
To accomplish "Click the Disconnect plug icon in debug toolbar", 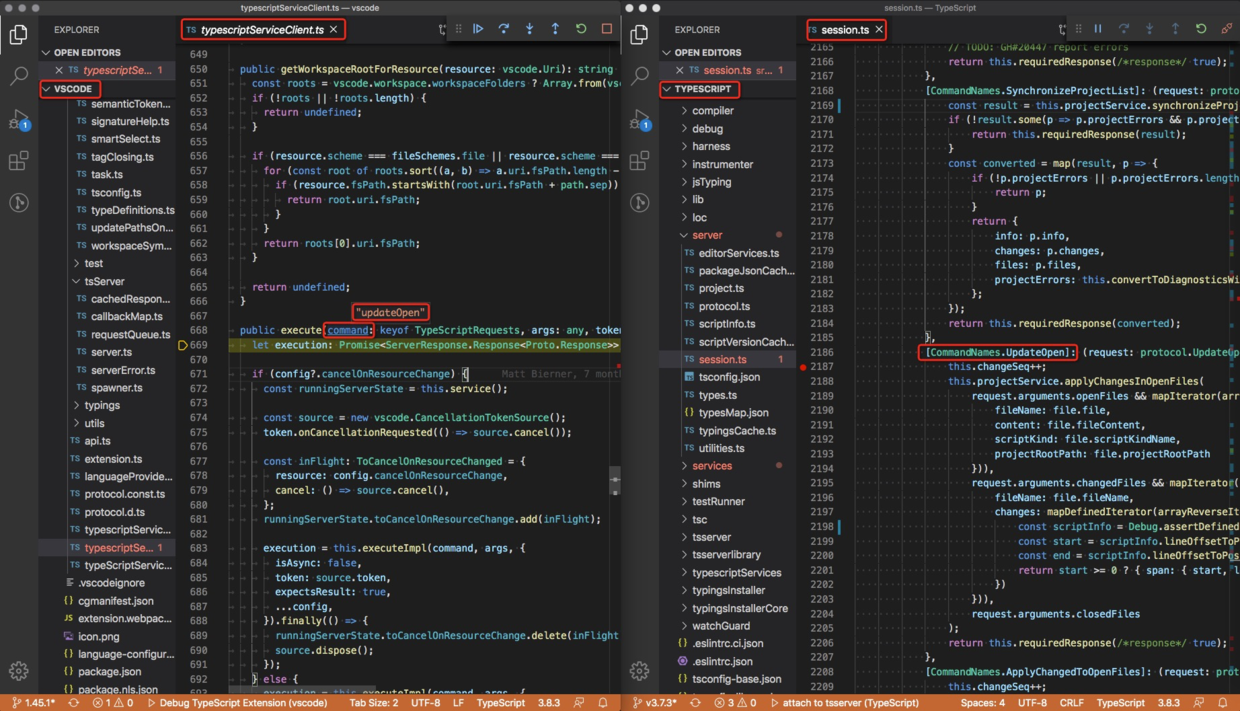I will (x=1227, y=29).
